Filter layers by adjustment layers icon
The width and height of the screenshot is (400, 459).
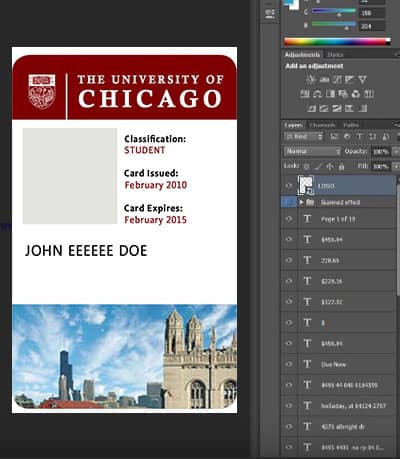pyautogui.click(x=347, y=137)
